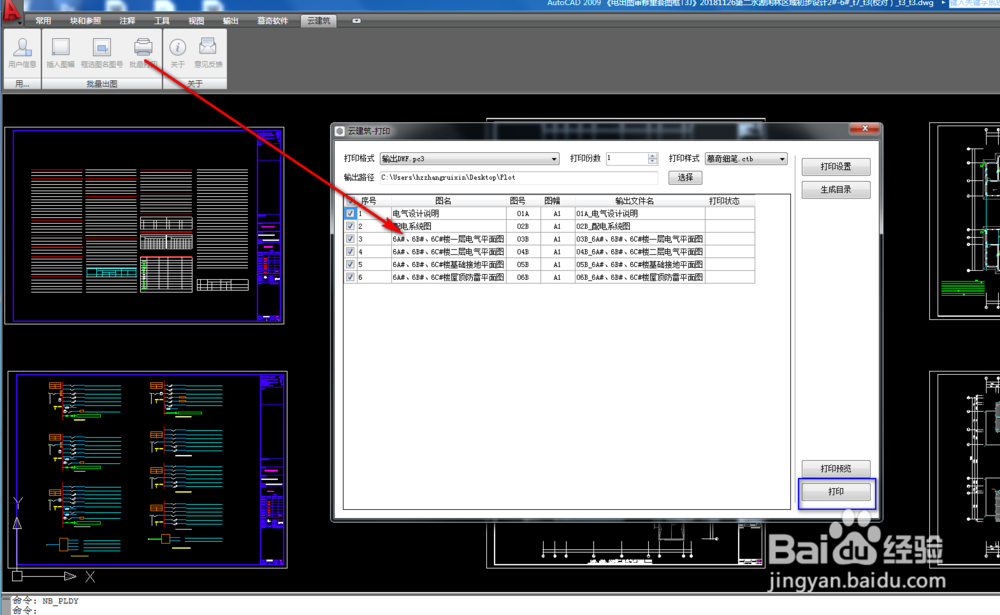The image size is (1000, 615).
Task: Switch to the 常用 ribbon tab
Action: pyautogui.click(x=43, y=20)
